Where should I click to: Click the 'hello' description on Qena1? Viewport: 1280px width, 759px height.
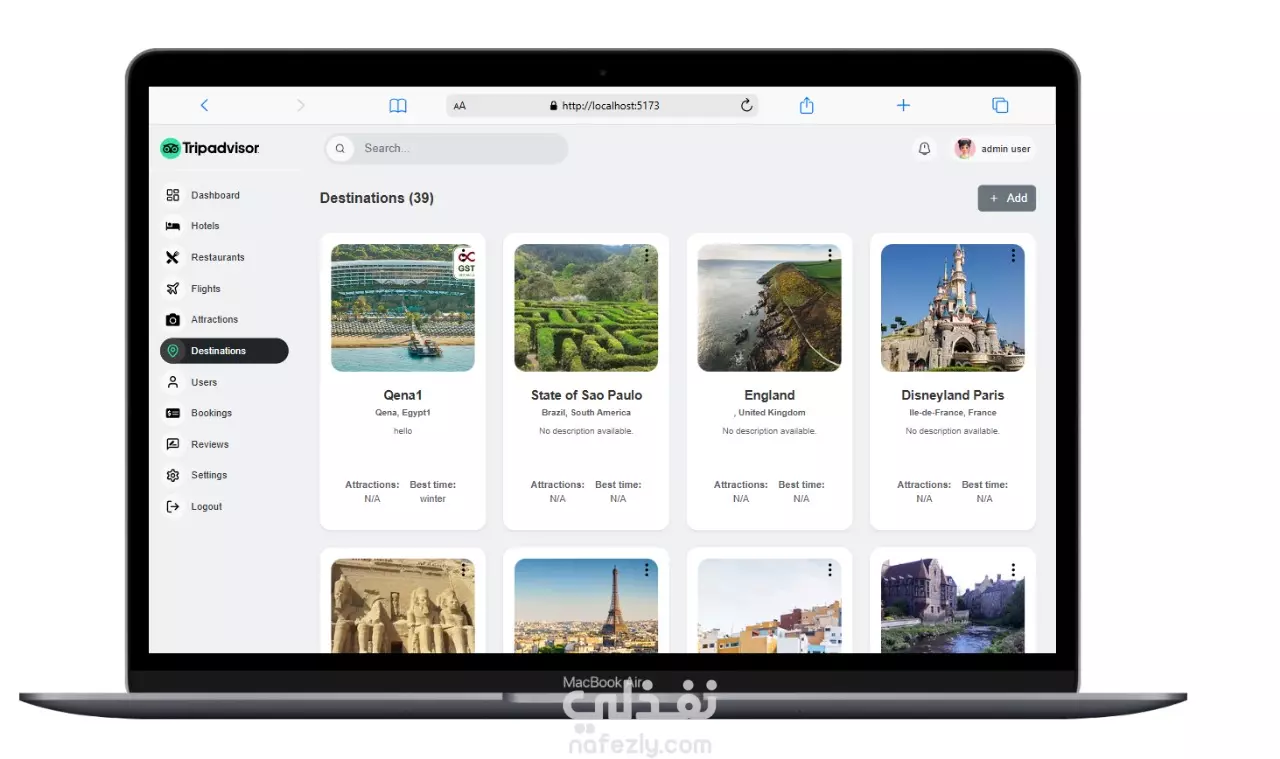(403, 431)
